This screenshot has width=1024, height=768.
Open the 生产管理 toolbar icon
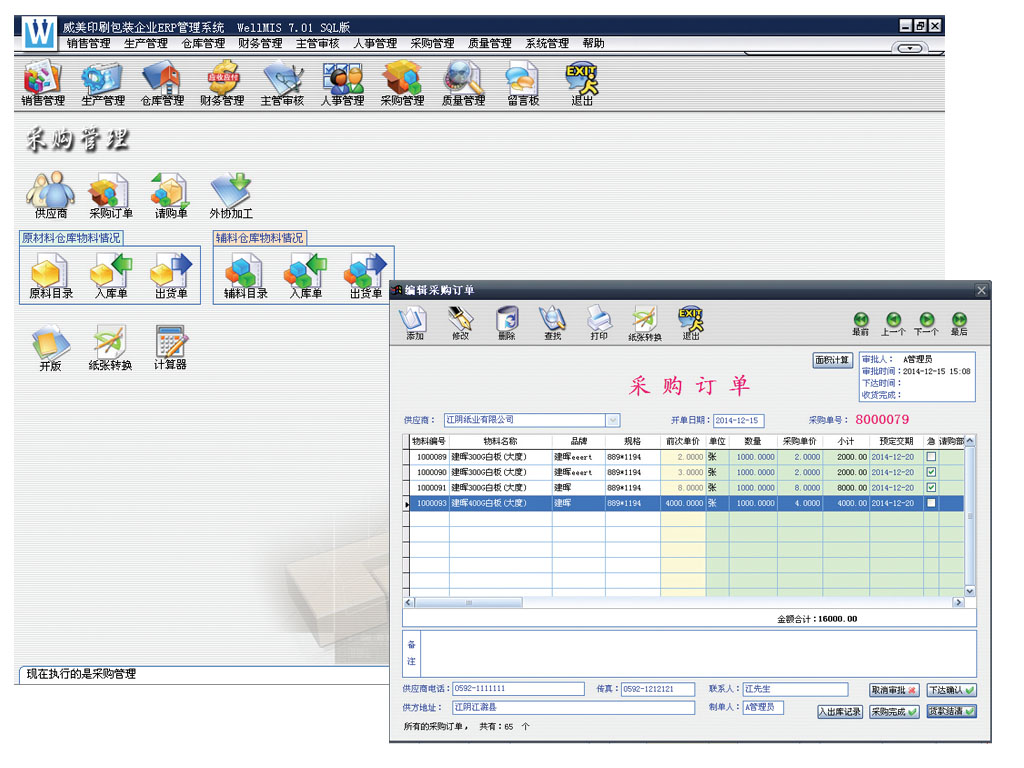click(x=103, y=82)
